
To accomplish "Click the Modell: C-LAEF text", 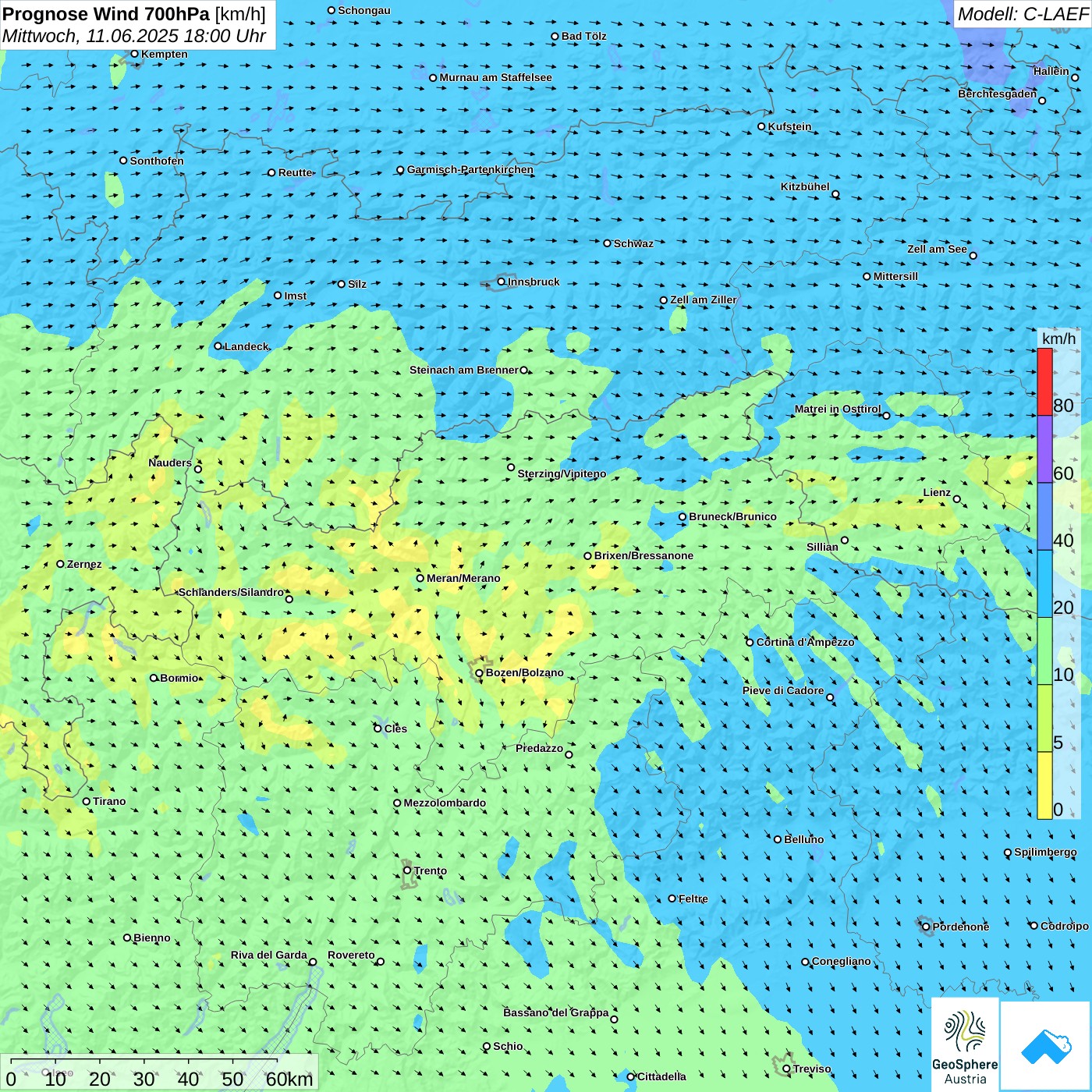I will pyautogui.click(x=1023, y=14).
